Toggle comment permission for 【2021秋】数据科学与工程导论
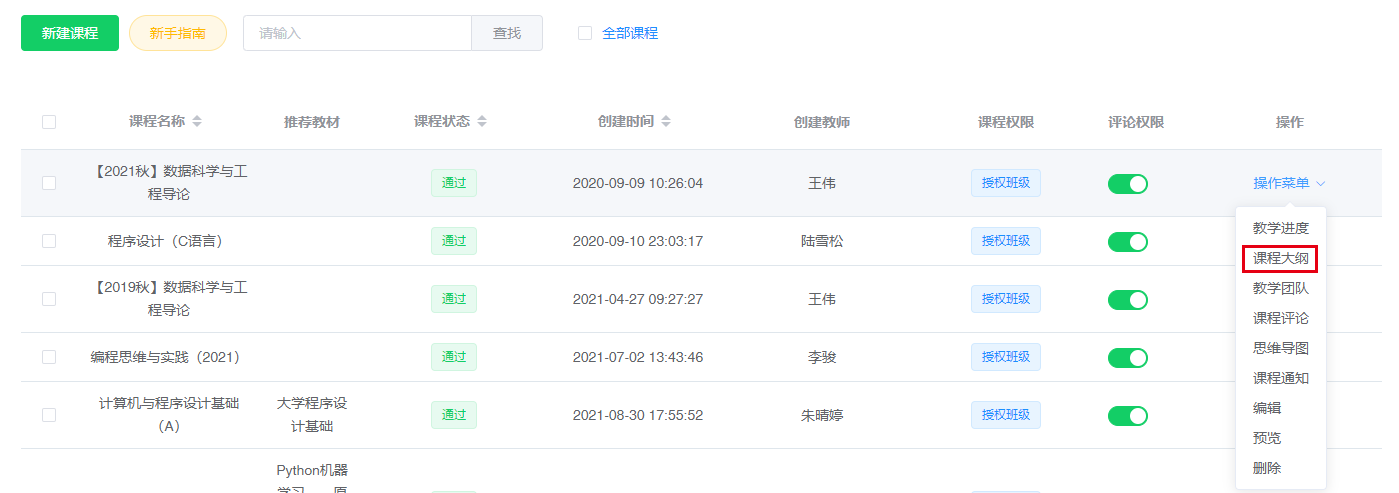Screen dimensions: 1399x493 [1127, 184]
